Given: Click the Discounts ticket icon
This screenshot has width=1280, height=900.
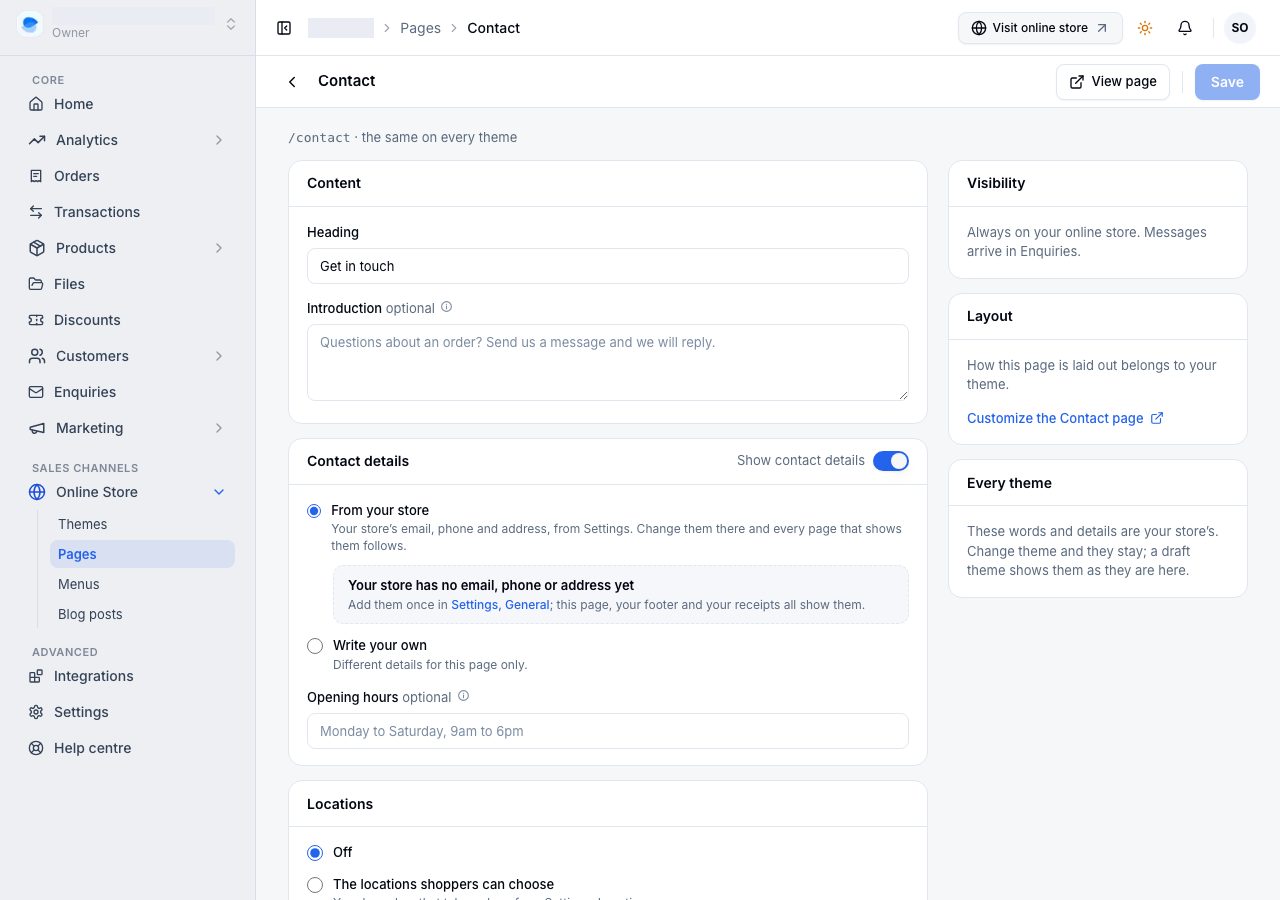Looking at the screenshot, I should 36,320.
